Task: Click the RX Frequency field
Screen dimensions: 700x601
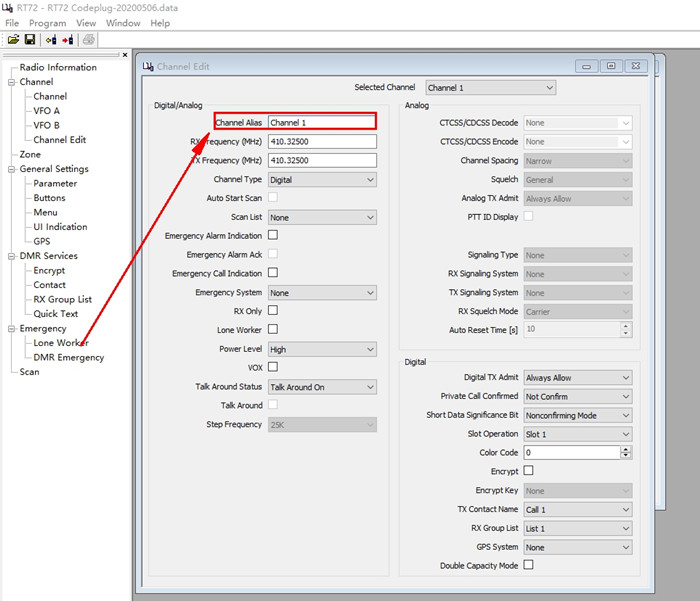Action: click(322, 142)
